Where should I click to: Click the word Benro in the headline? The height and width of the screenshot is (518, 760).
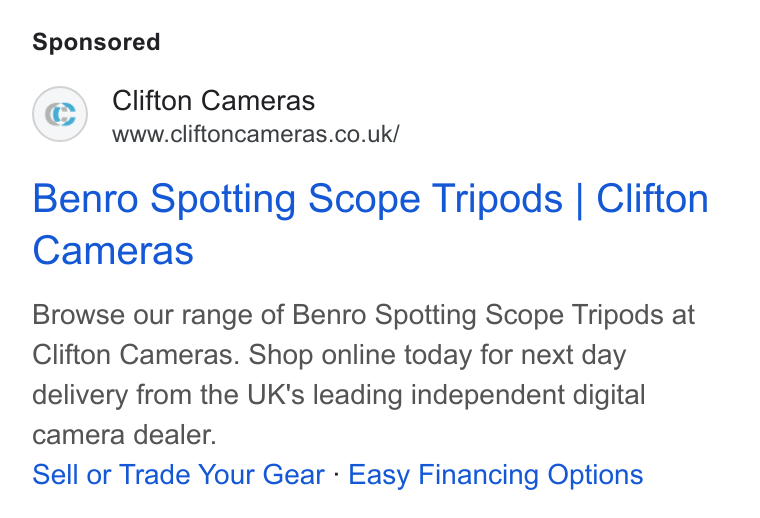coord(85,198)
